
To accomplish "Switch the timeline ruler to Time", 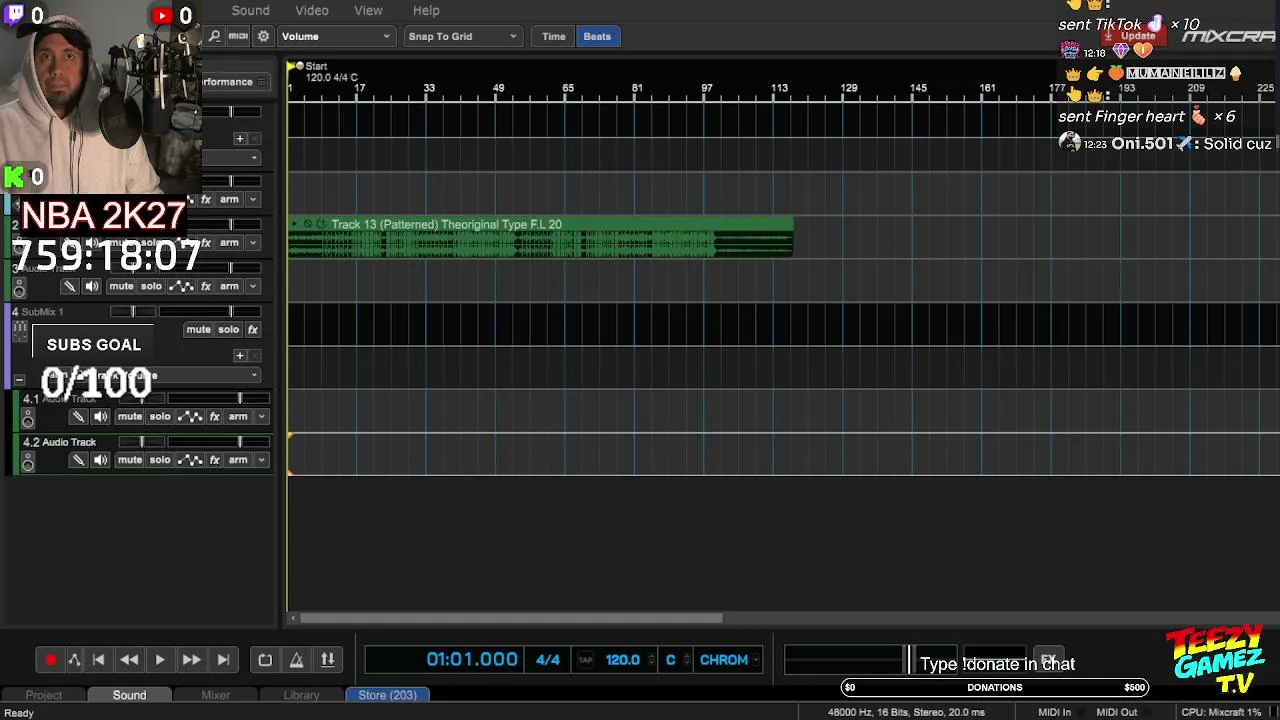I will (x=554, y=36).
